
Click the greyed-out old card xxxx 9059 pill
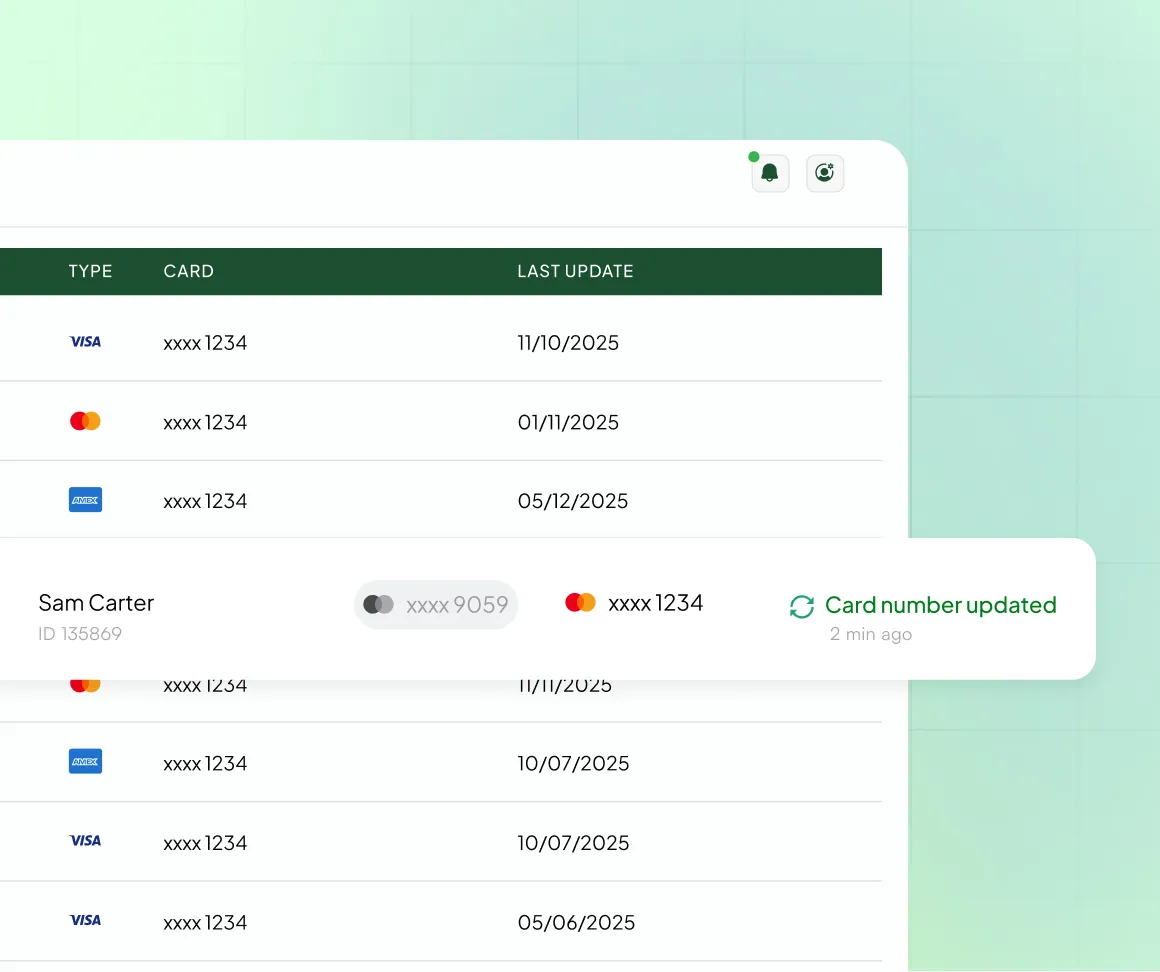(x=436, y=604)
